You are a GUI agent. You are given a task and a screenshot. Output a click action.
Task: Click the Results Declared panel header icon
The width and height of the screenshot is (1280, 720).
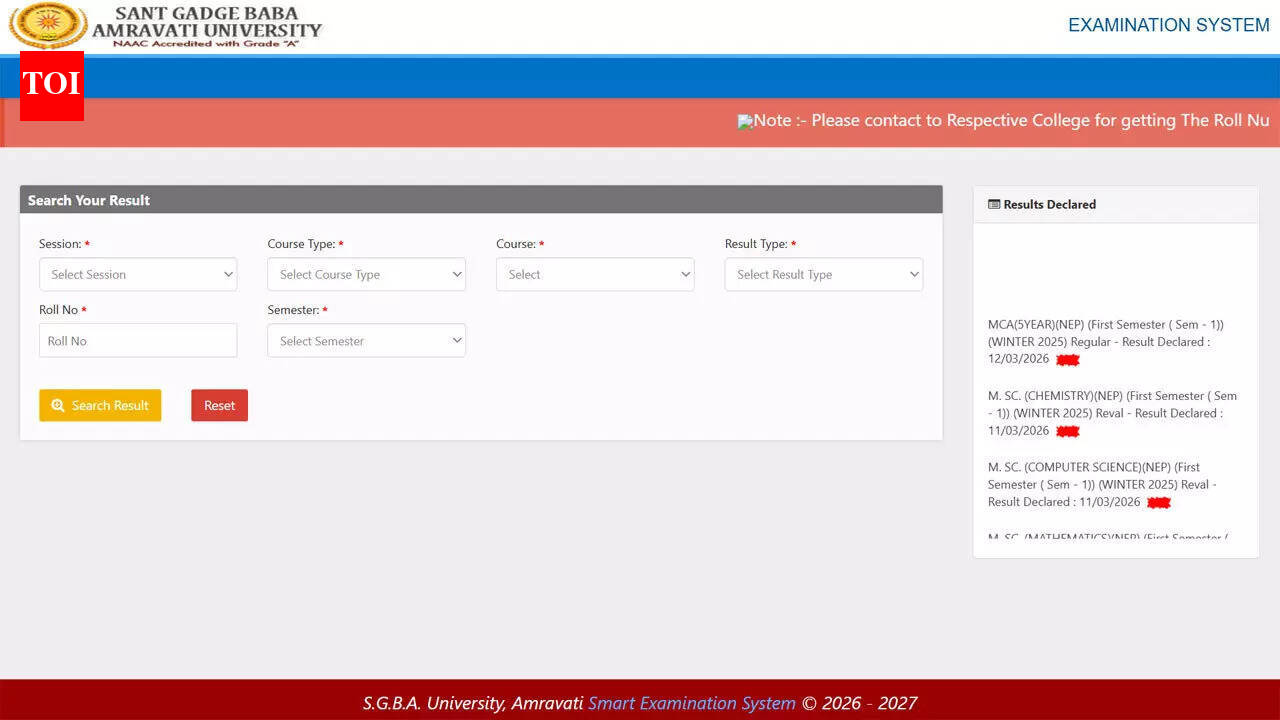[994, 204]
